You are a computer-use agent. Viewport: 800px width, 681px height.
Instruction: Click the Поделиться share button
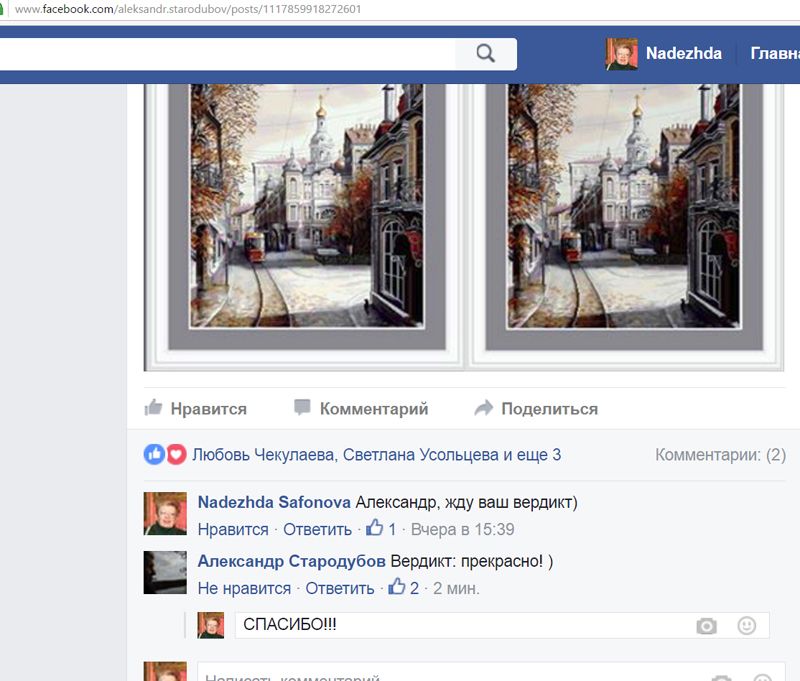[x=536, y=408]
